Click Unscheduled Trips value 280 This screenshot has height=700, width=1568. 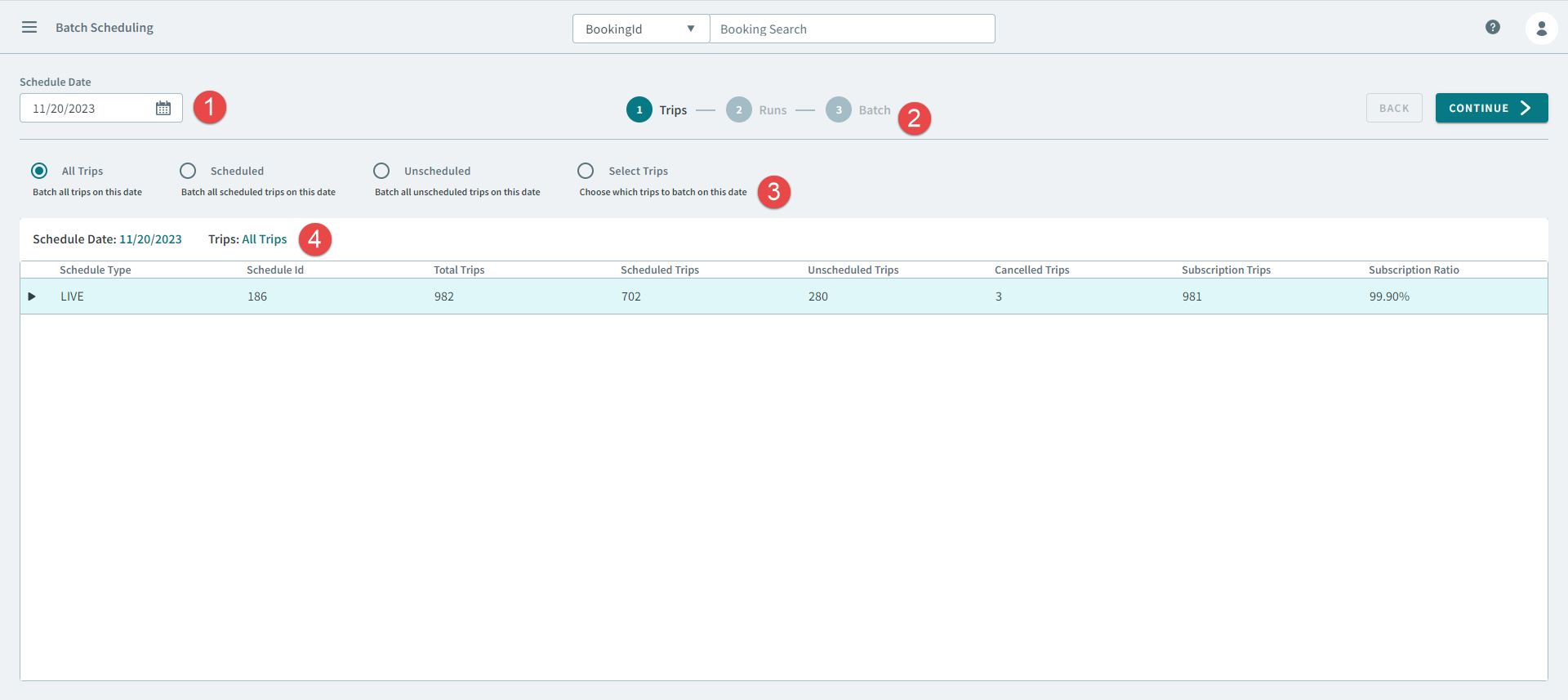818,296
